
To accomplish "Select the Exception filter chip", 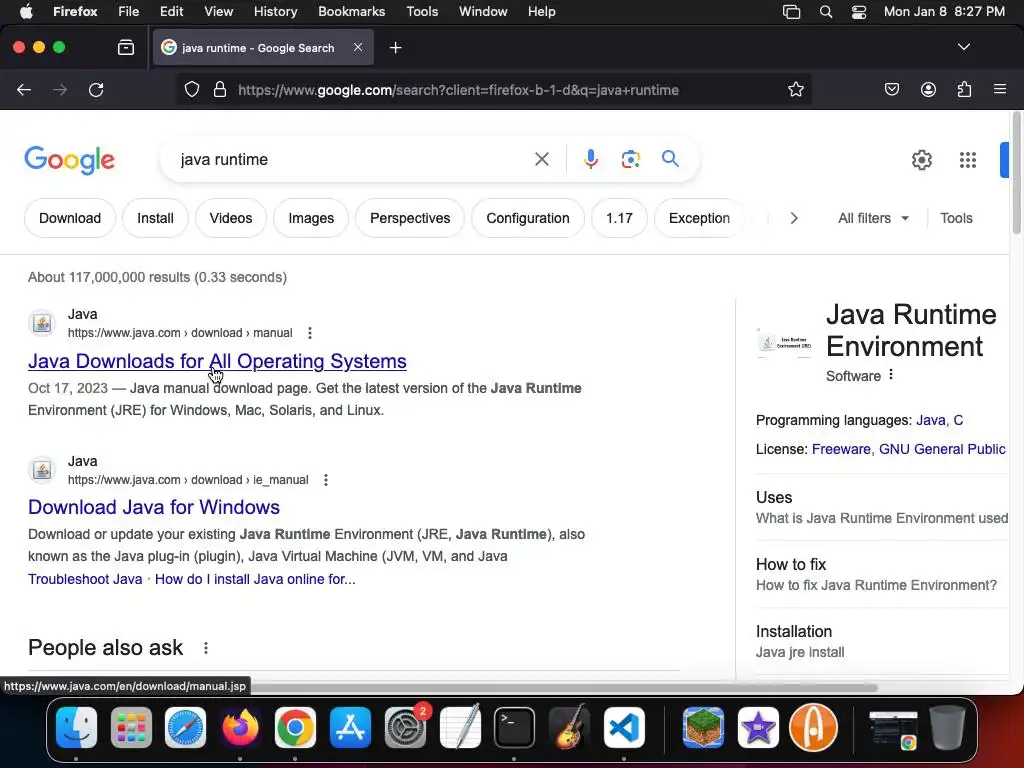I will click(699, 218).
